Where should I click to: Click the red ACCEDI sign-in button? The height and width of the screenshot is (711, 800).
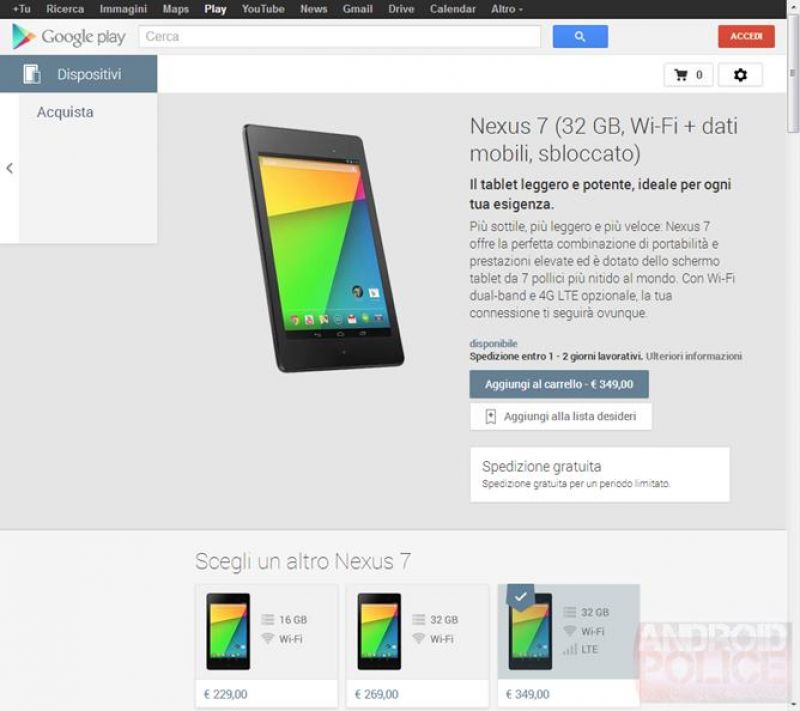pyautogui.click(x=746, y=36)
